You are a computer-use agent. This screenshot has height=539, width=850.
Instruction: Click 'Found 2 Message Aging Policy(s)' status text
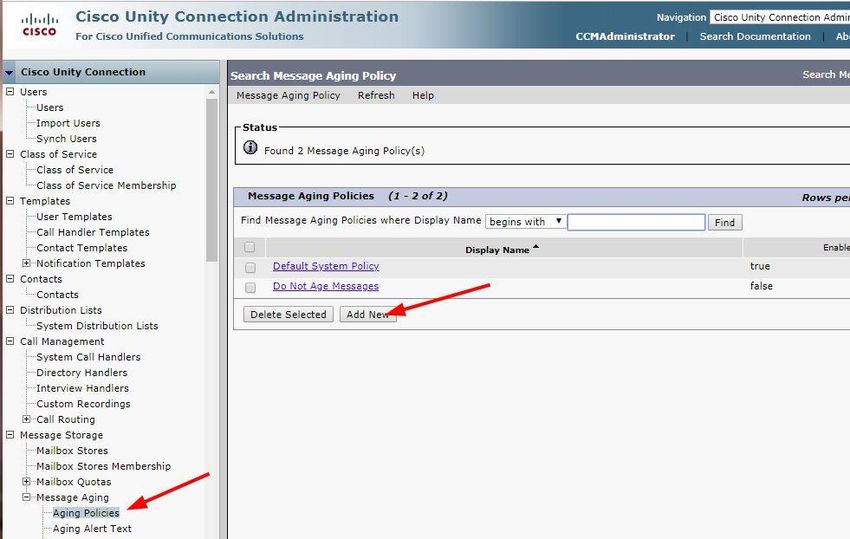pos(344,151)
